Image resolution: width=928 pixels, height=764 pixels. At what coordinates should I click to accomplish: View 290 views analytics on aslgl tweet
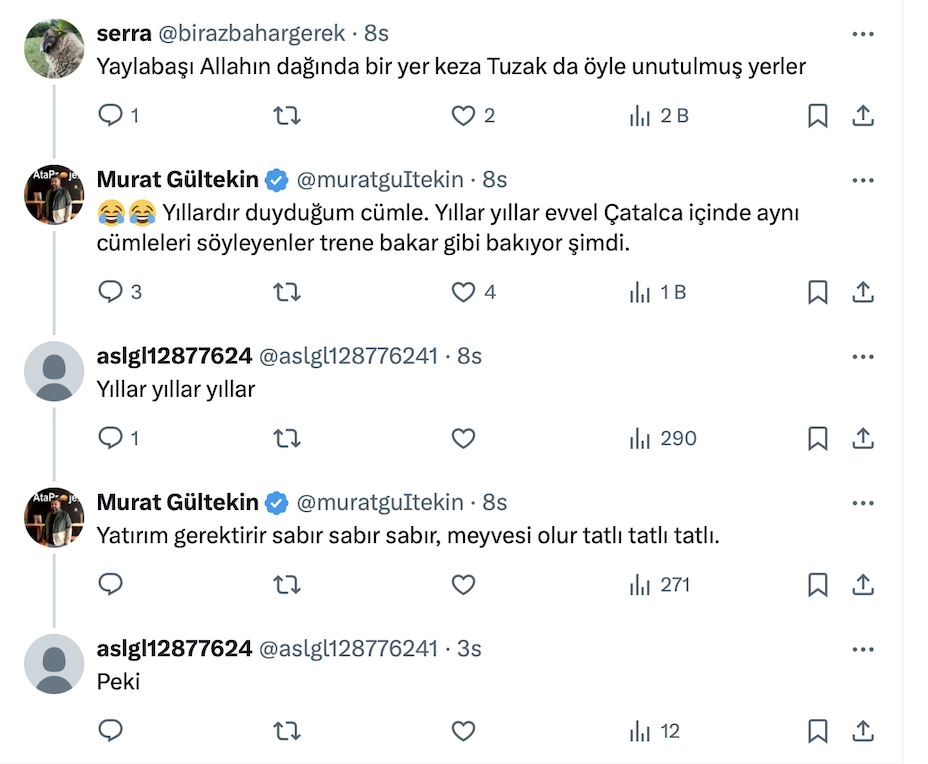663,438
